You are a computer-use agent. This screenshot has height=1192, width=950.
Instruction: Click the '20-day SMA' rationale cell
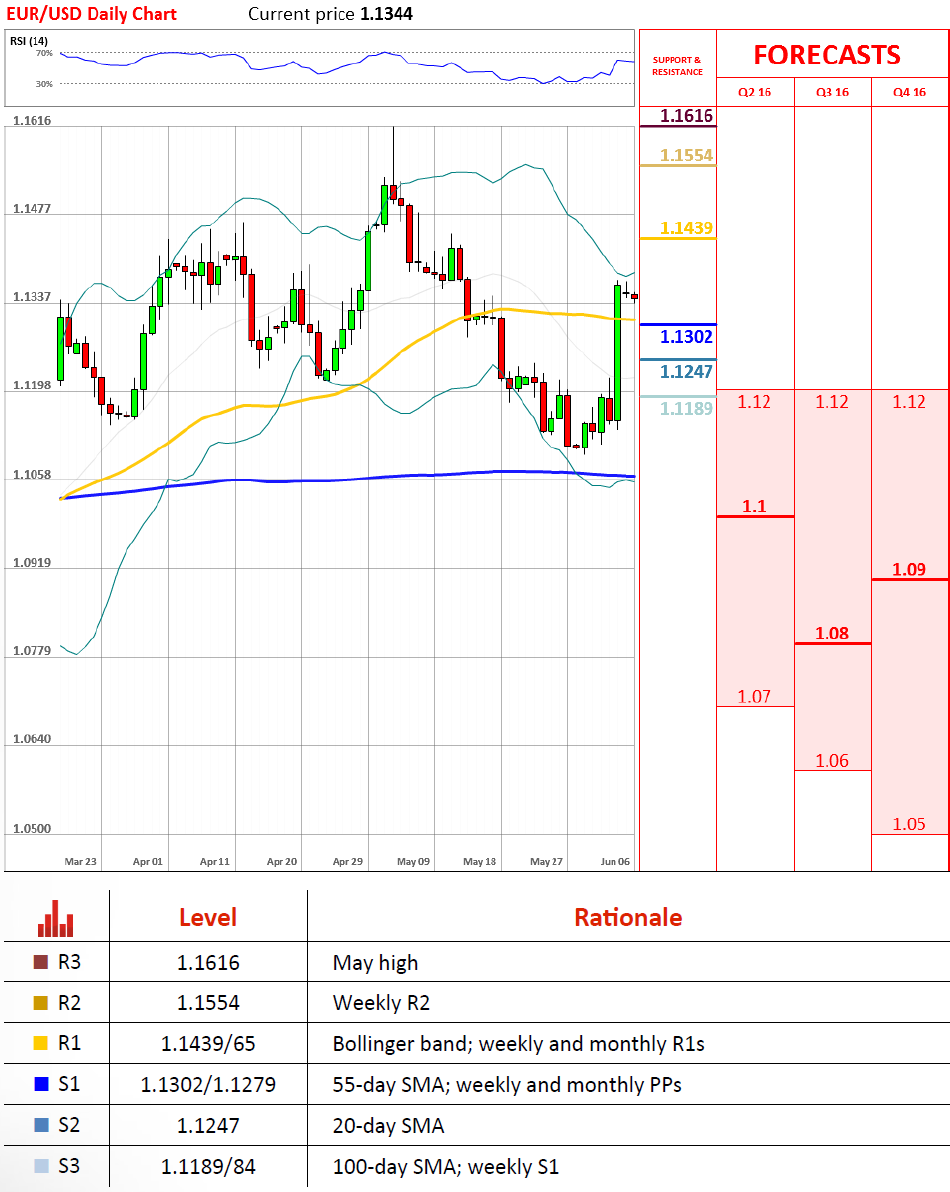click(x=388, y=1126)
